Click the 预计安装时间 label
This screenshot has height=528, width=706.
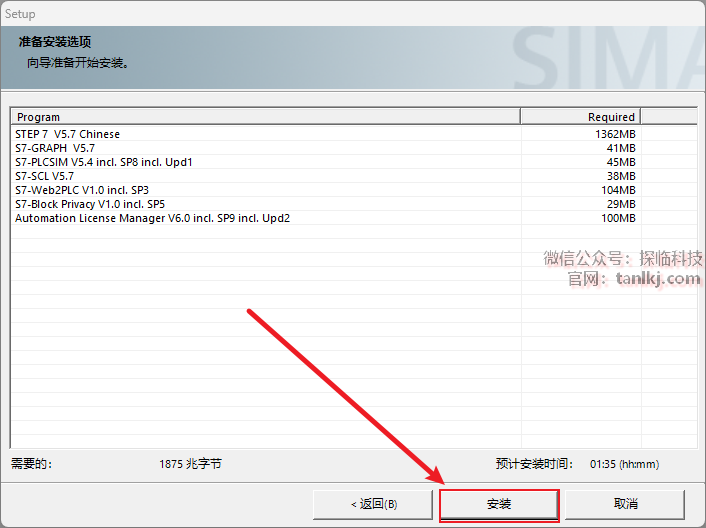click(534, 464)
